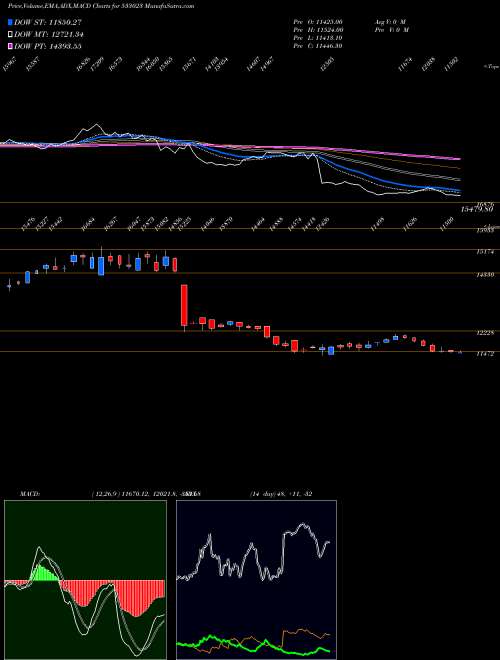Click the 'Avg V: 0 M' label
Viewport: 500px width, 660px height.
[x=389, y=21]
